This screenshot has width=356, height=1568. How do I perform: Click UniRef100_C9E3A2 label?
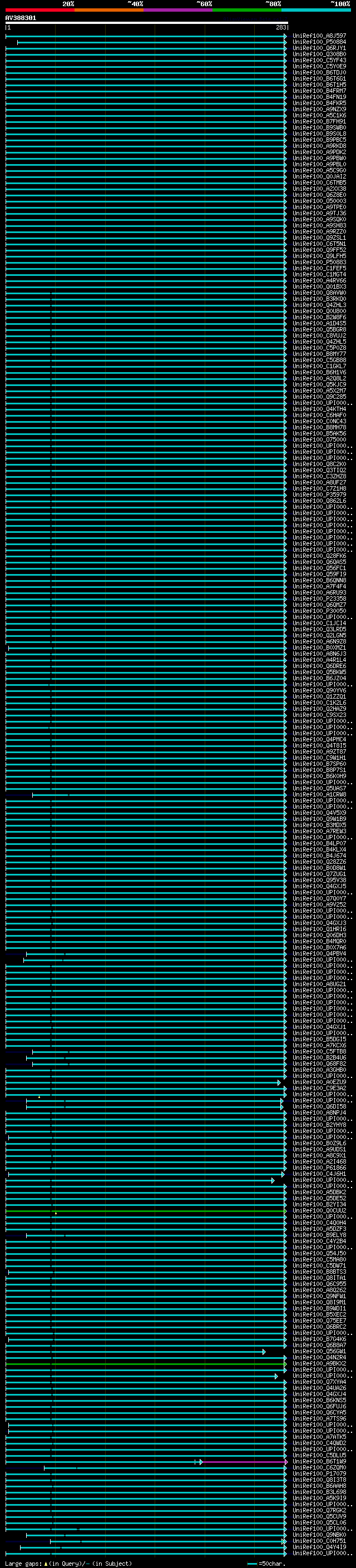[x=319, y=1089]
